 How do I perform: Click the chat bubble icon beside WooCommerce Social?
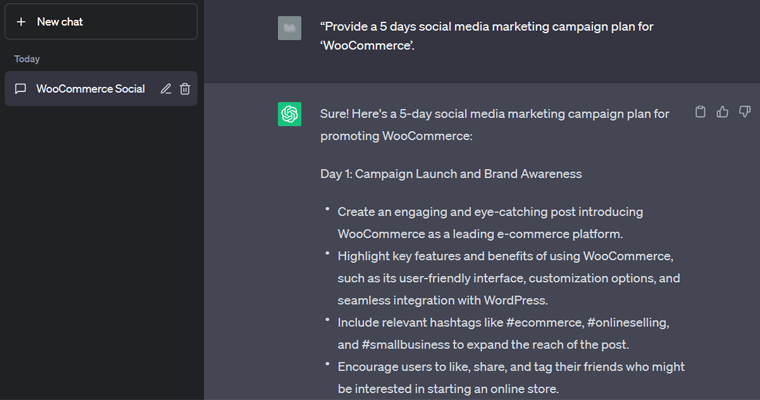pos(20,89)
